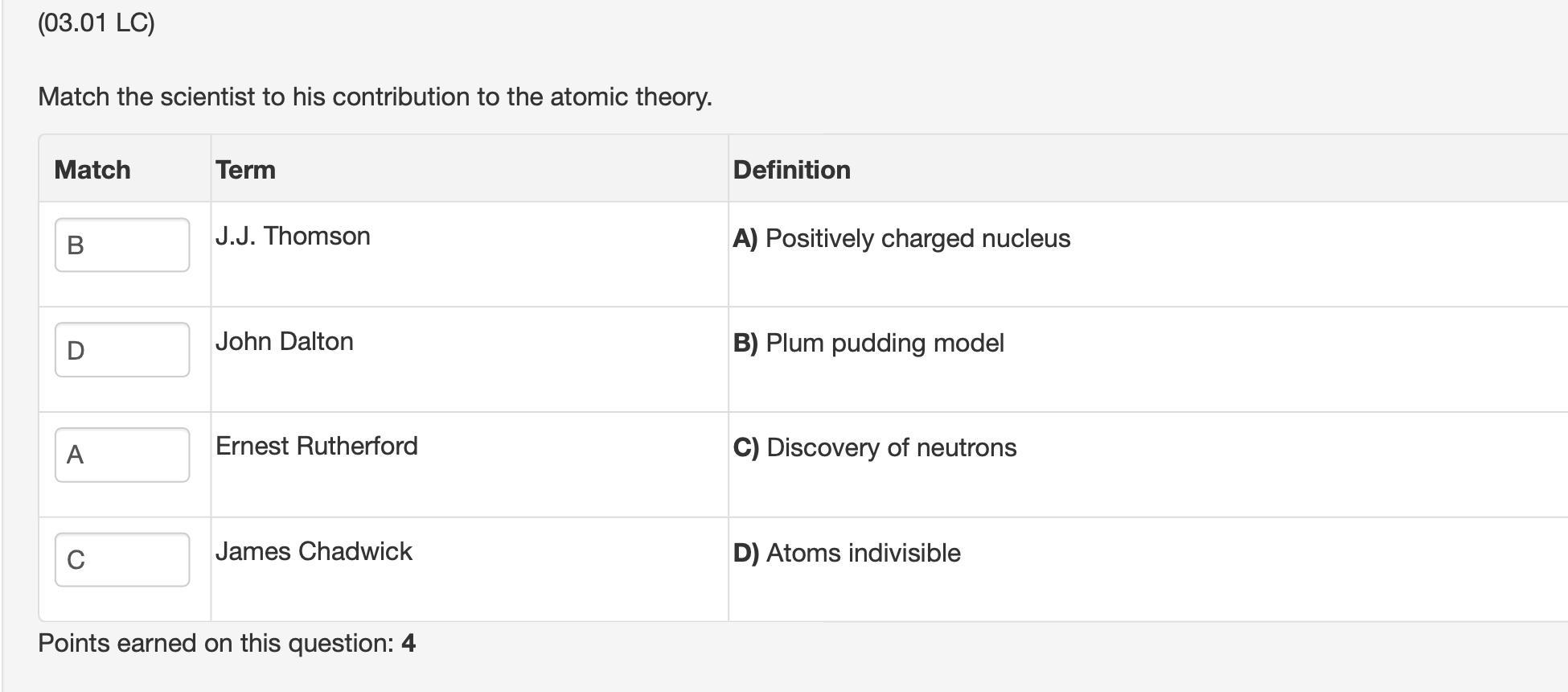Click the Points earned on this question text
The height and width of the screenshot is (692, 1568).
(227, 643)
